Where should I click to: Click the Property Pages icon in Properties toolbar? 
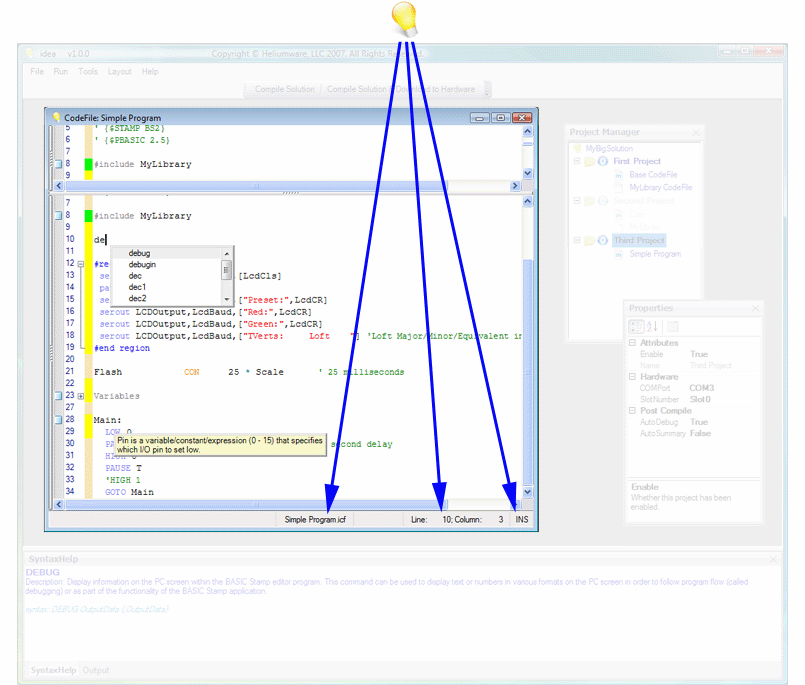pyautogui.click(x=673, y=327)
